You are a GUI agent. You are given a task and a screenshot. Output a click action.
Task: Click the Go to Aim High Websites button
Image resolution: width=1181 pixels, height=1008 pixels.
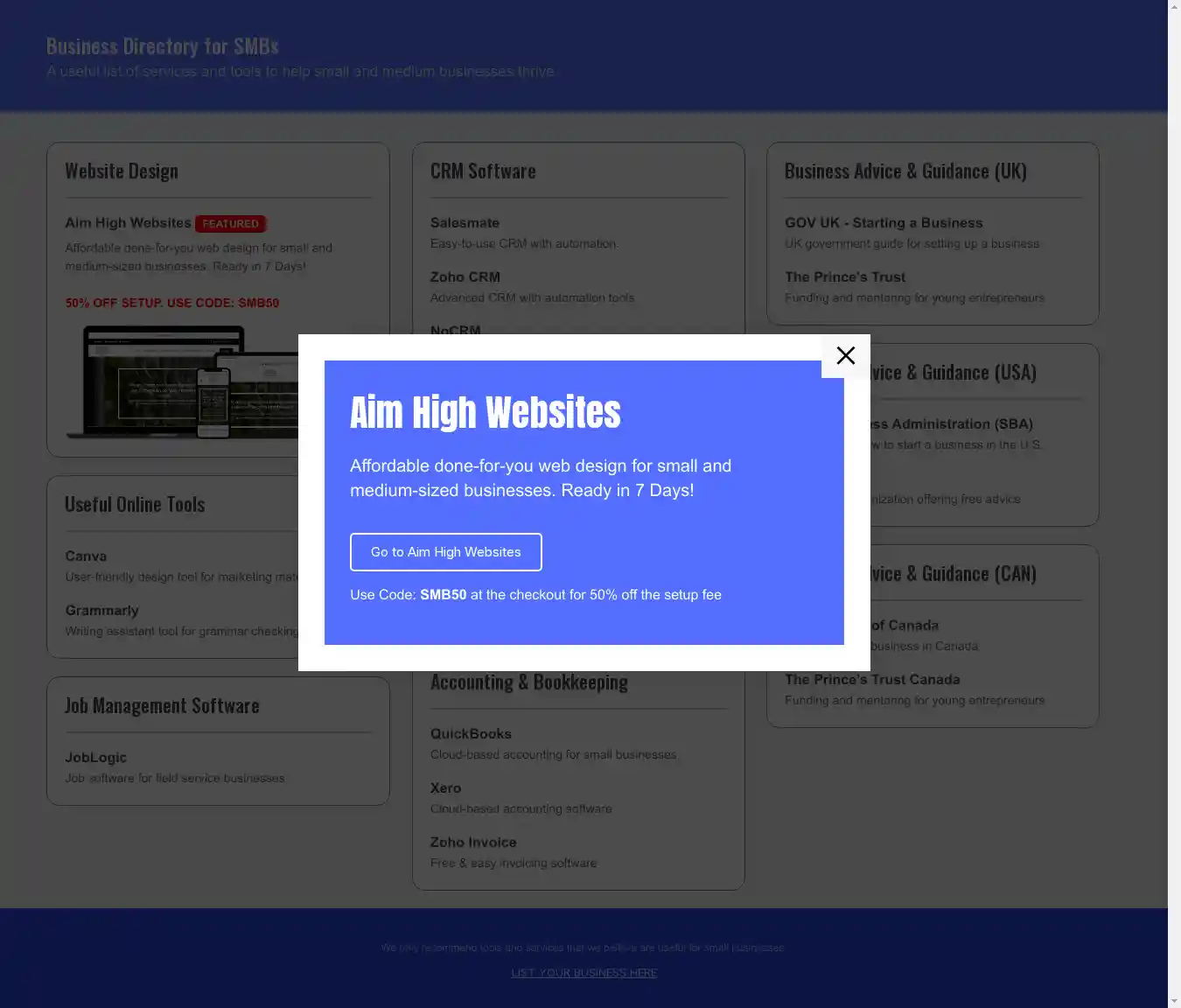coord(445,552)
